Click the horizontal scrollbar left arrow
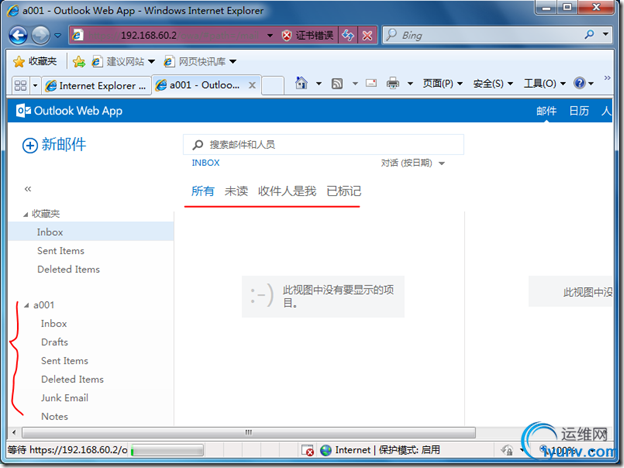Viewport: 624px width, 468px height. tap(14, 433)
